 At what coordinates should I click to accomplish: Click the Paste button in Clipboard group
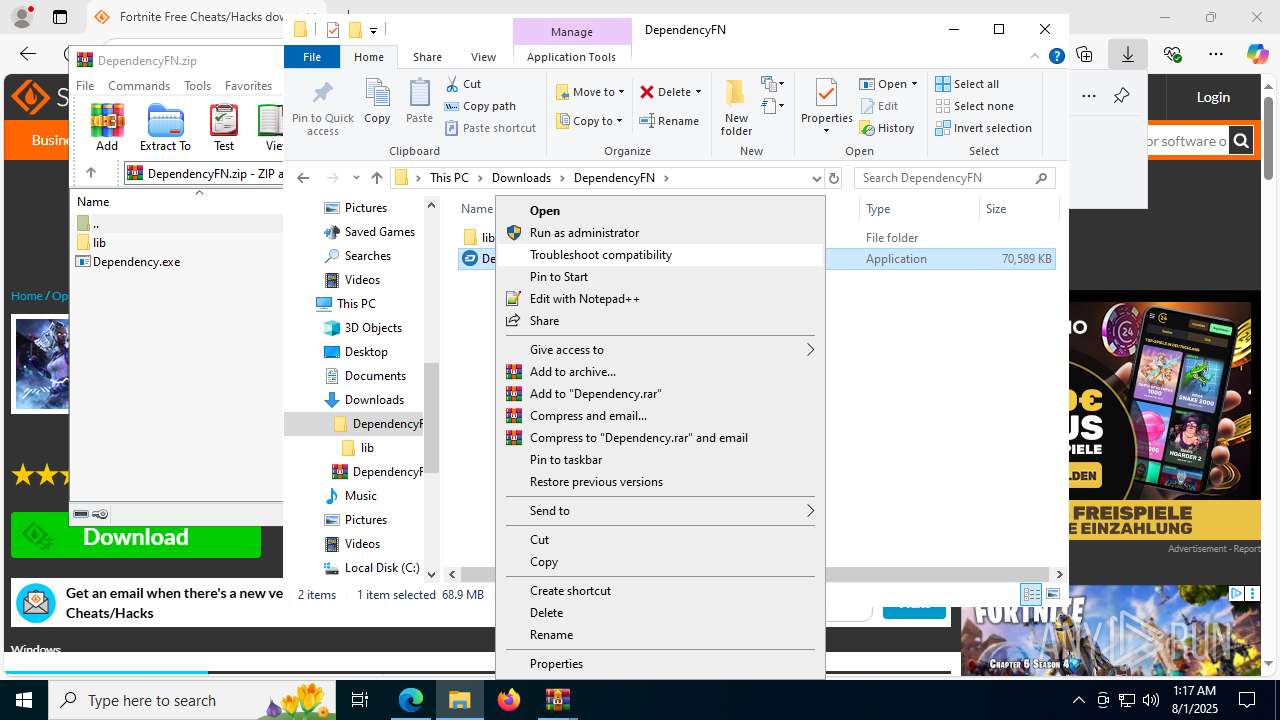[419, 101]
